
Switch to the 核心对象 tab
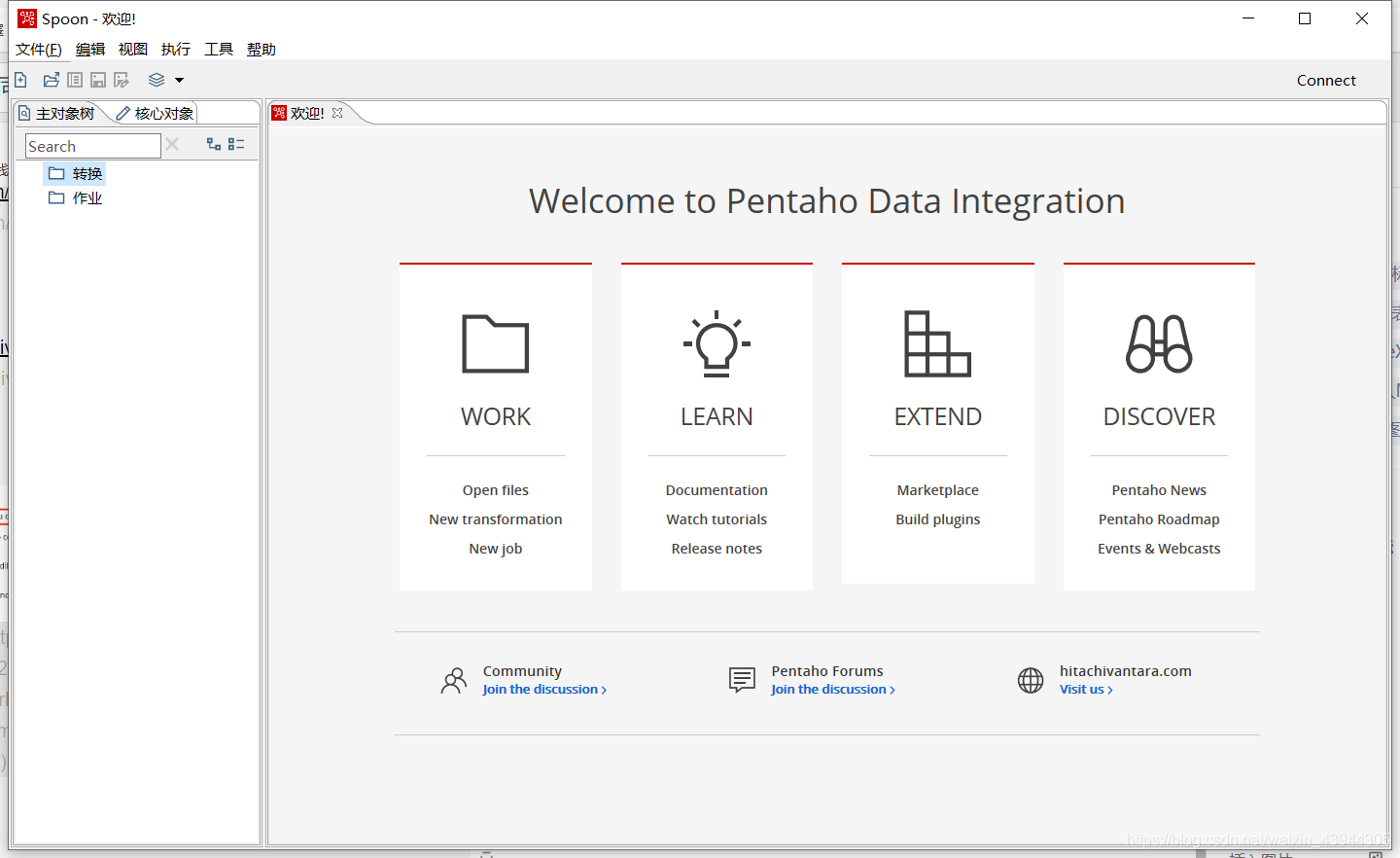[x=155, y=114]
